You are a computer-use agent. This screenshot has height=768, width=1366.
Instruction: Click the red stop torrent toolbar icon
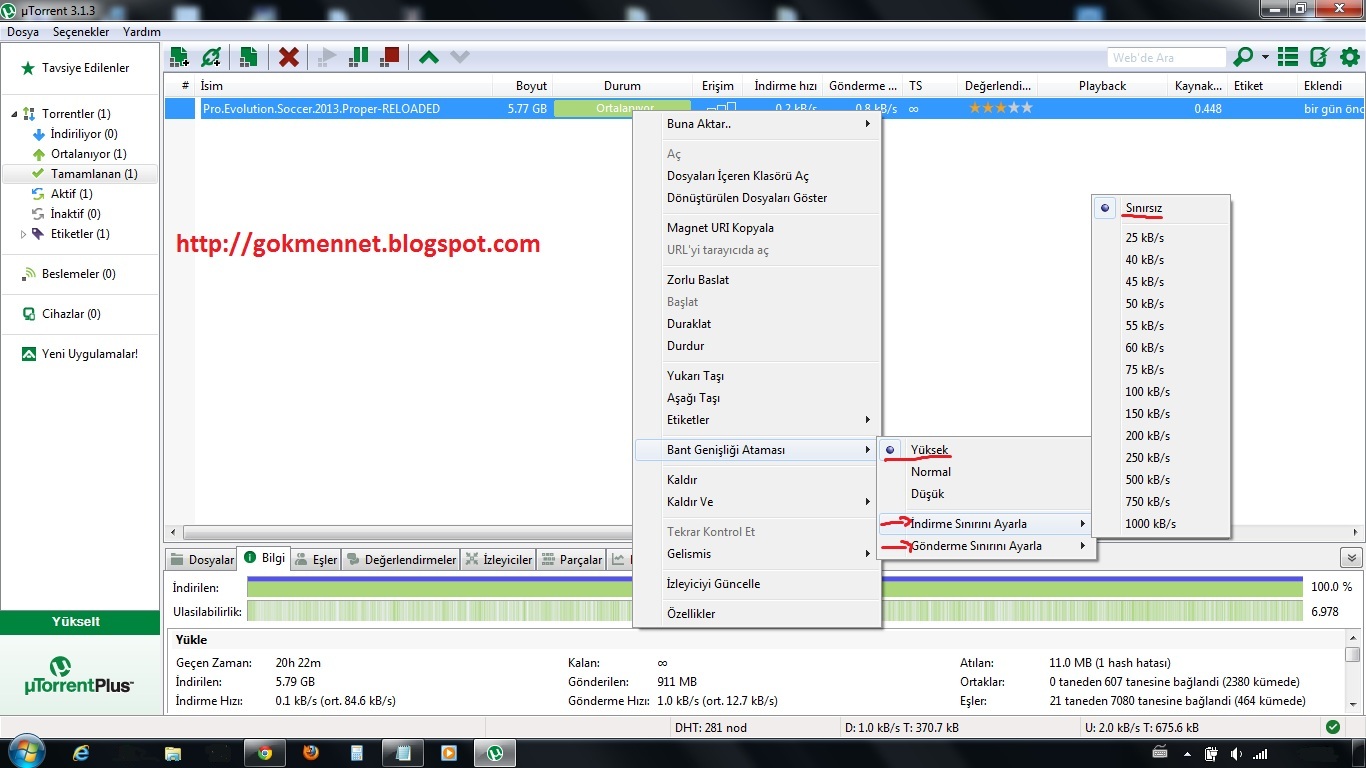(390, 57)
